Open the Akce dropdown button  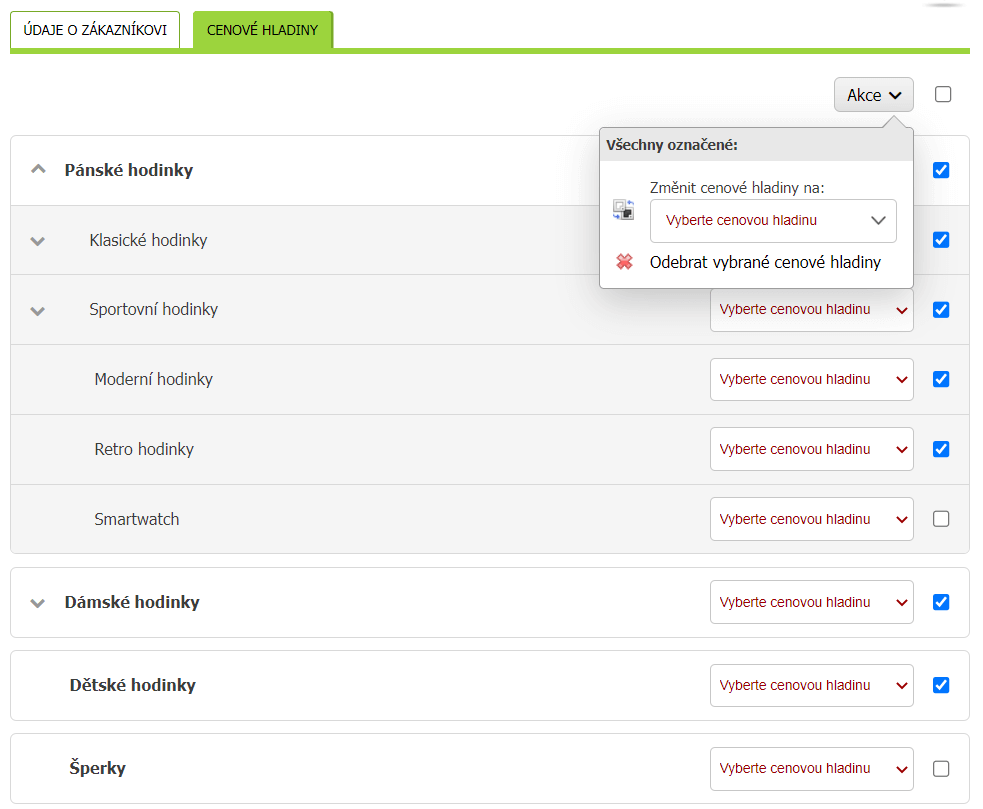[873, 95]
